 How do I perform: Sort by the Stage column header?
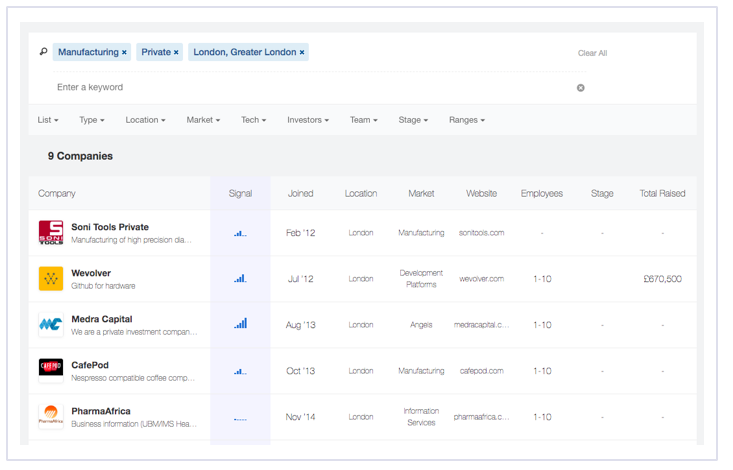pos(602,194)
